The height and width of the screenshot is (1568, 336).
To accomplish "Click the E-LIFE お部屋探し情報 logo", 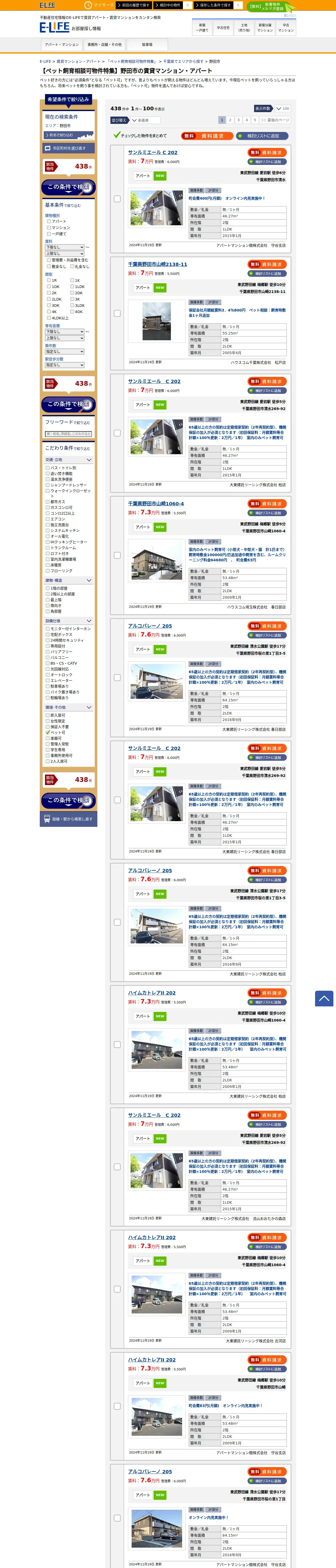I will click(x=70, y=27).
